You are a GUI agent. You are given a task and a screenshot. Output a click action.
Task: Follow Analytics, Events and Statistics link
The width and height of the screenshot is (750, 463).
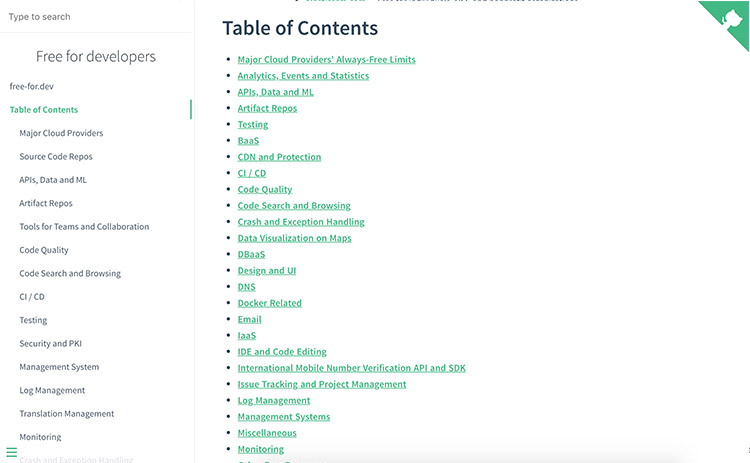click(303, 76)
